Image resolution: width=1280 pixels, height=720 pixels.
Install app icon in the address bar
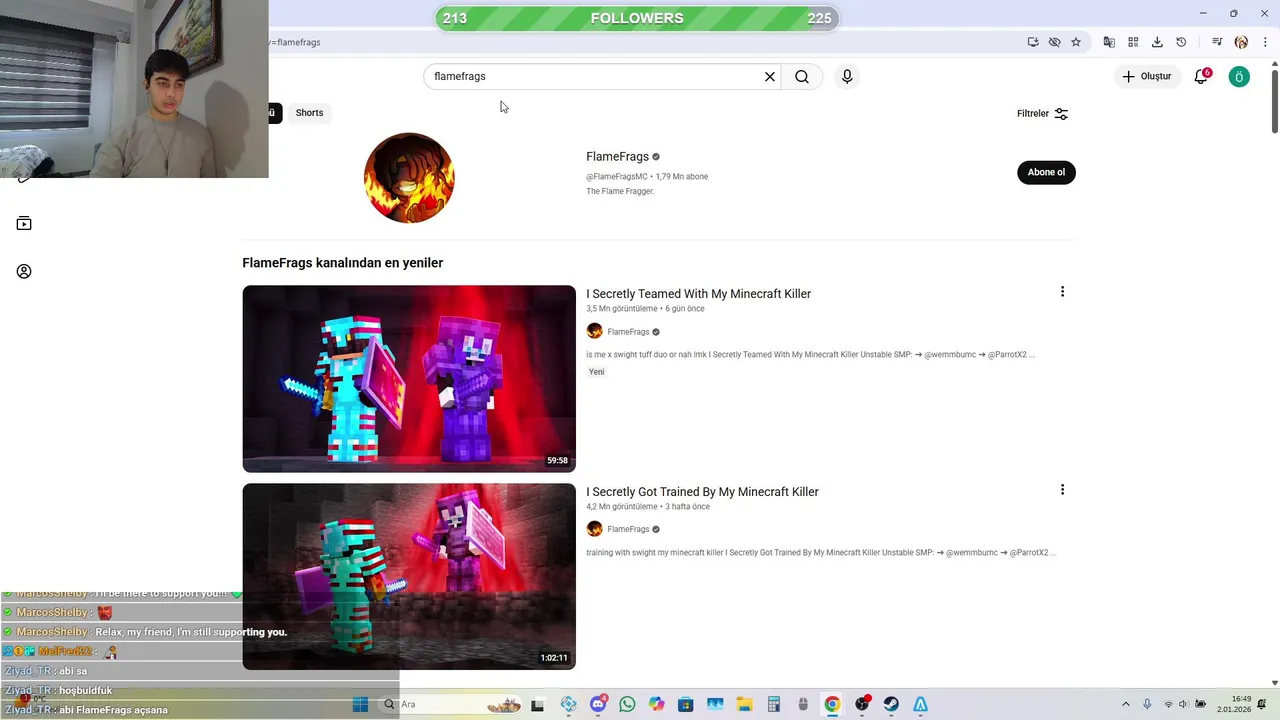[1033, 42]
